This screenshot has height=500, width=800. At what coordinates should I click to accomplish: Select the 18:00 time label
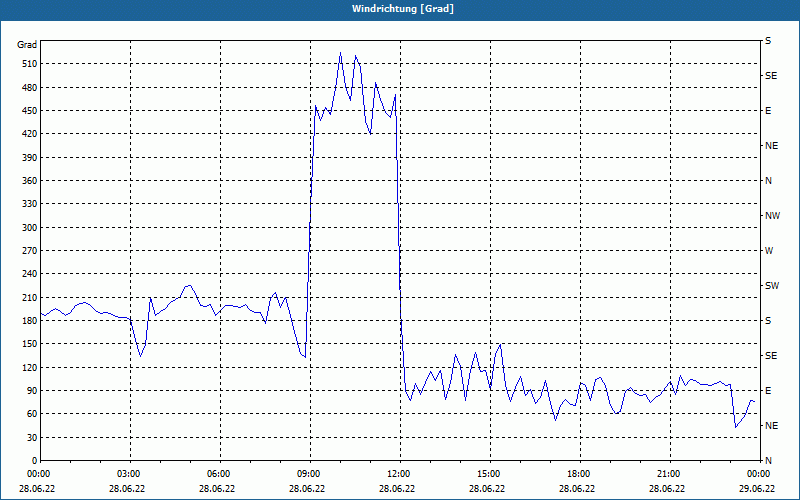pyautogui.click(x=577, y=474)
